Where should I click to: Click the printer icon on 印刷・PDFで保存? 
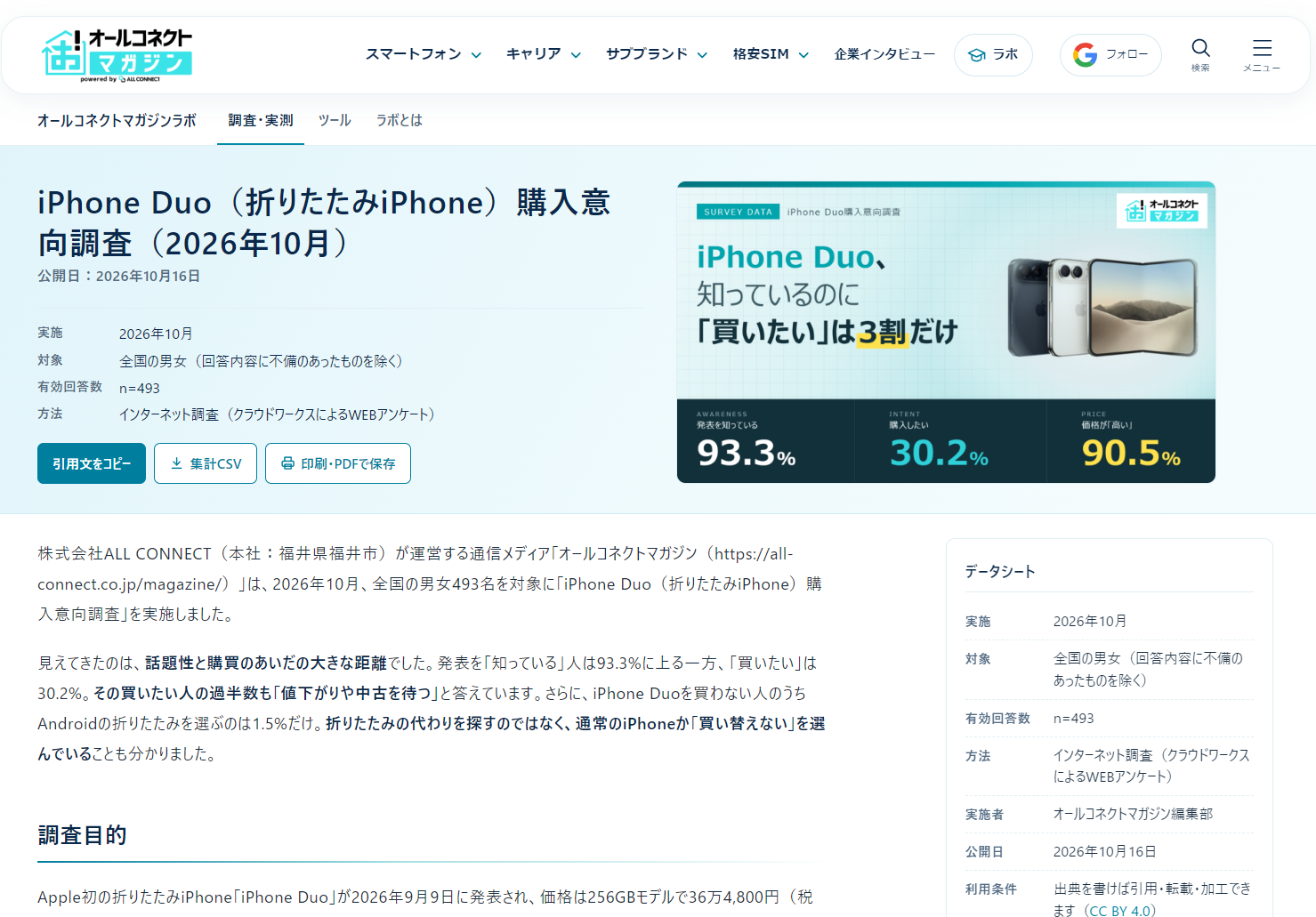coord(288,463)
